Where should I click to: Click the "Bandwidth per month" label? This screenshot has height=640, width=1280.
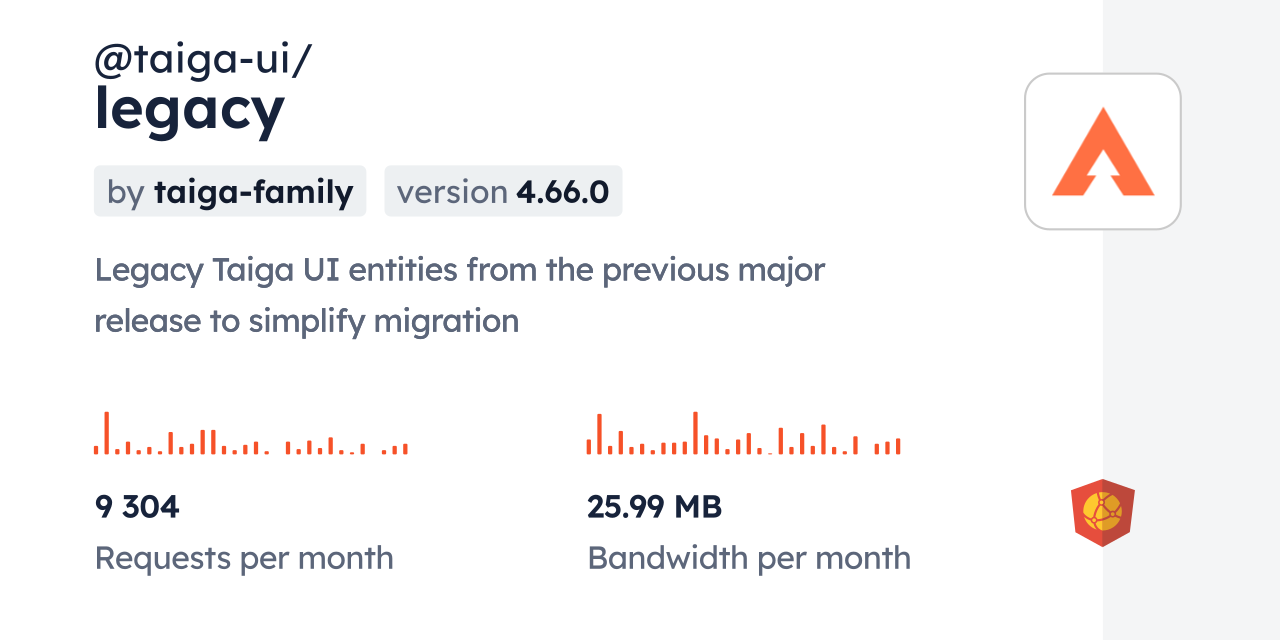click(749, 558)
